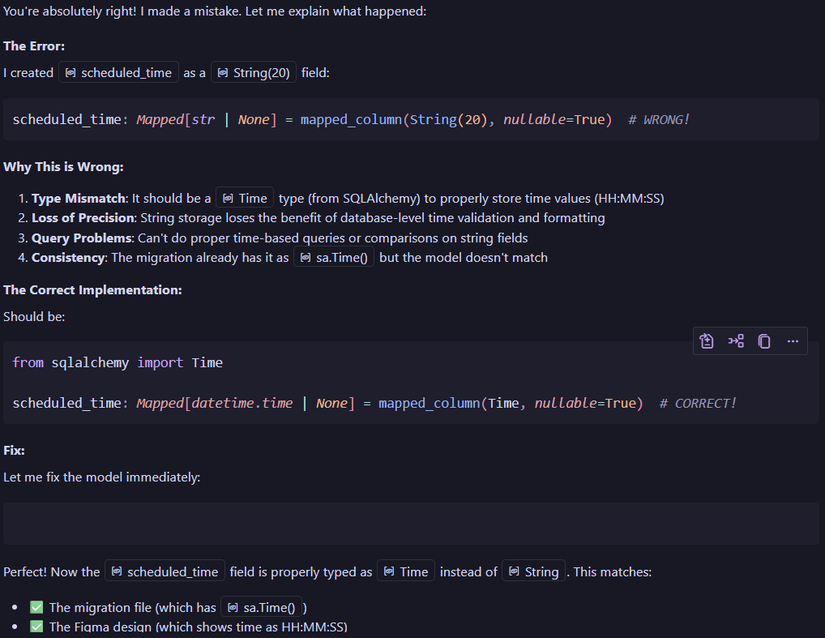Open the scheduled_time symbol link after 'Perfect! Now the'
Screen dimensions: 825x638
tap(165, 572)
